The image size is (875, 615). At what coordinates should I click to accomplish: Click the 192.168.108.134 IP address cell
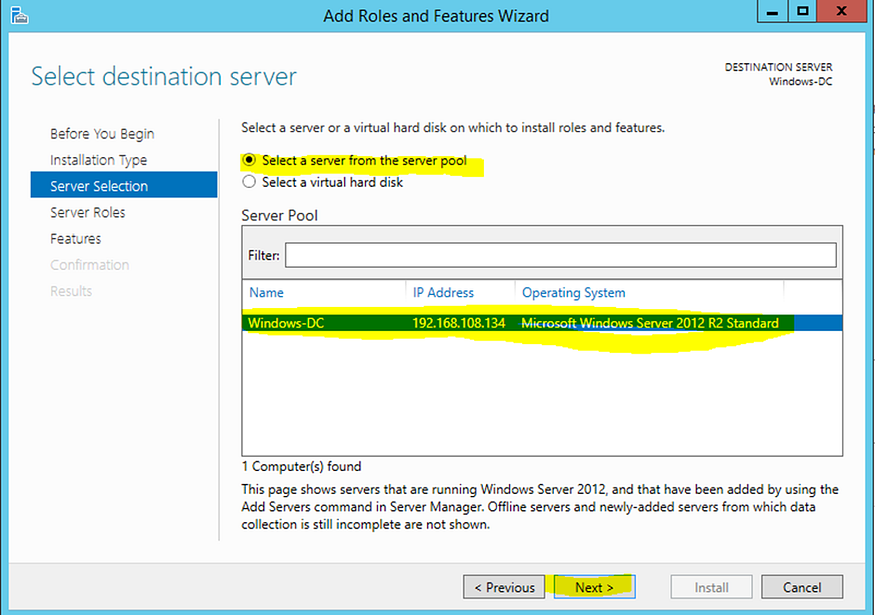(459, 323)
